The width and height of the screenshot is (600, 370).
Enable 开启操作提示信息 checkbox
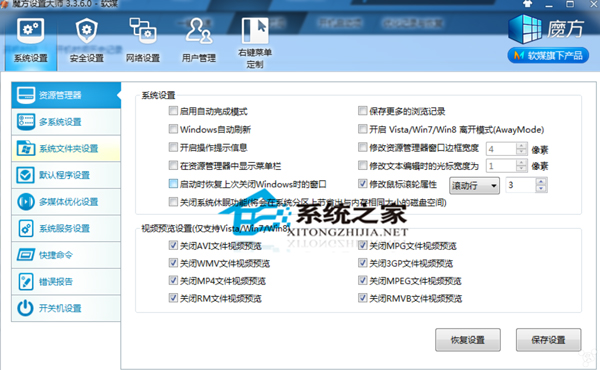pyautogui.click(x=173, y=147)
